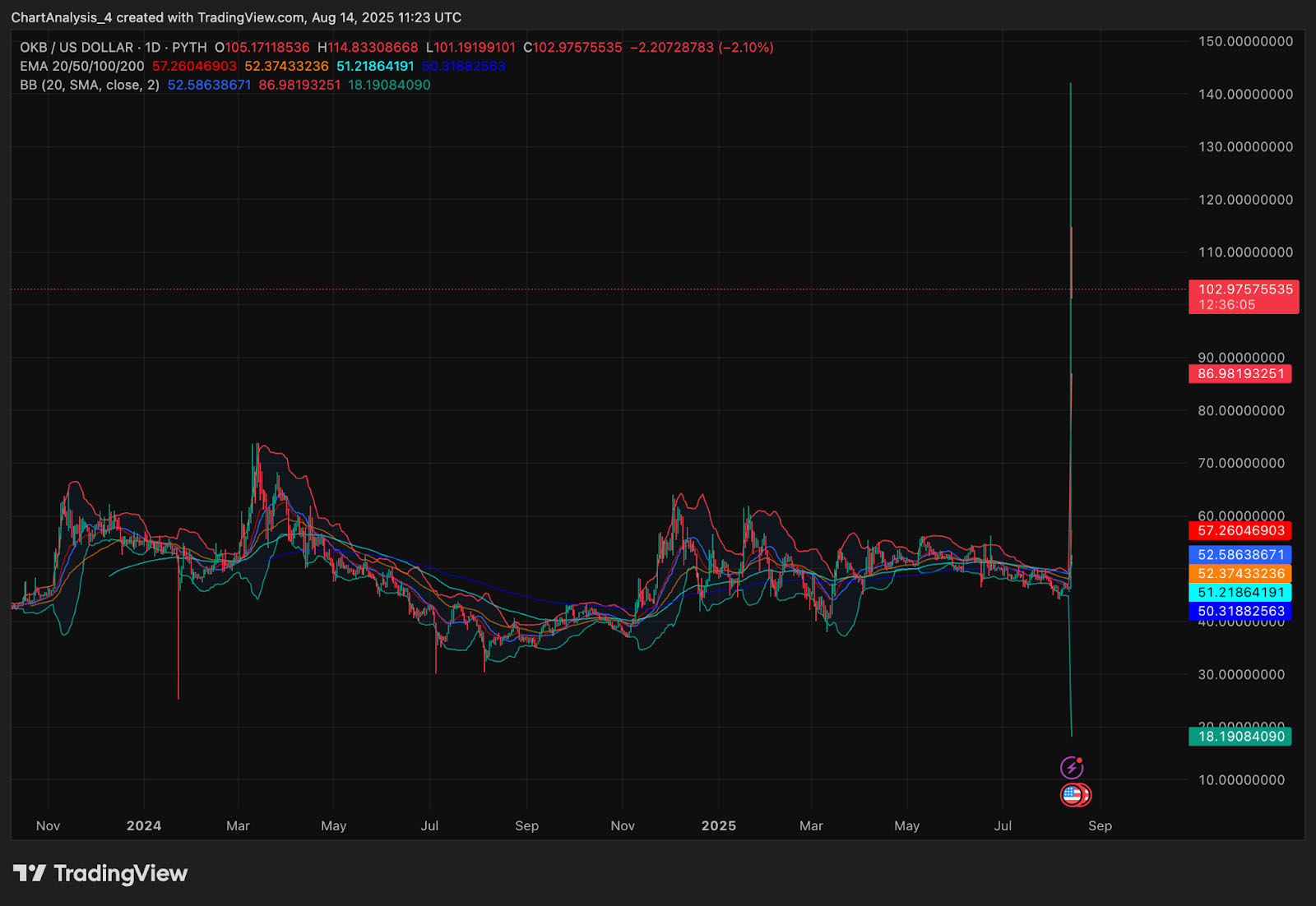Select the dark blue 50.31882563 axis label
The image size is (1316, 906).
point(1240,611)
